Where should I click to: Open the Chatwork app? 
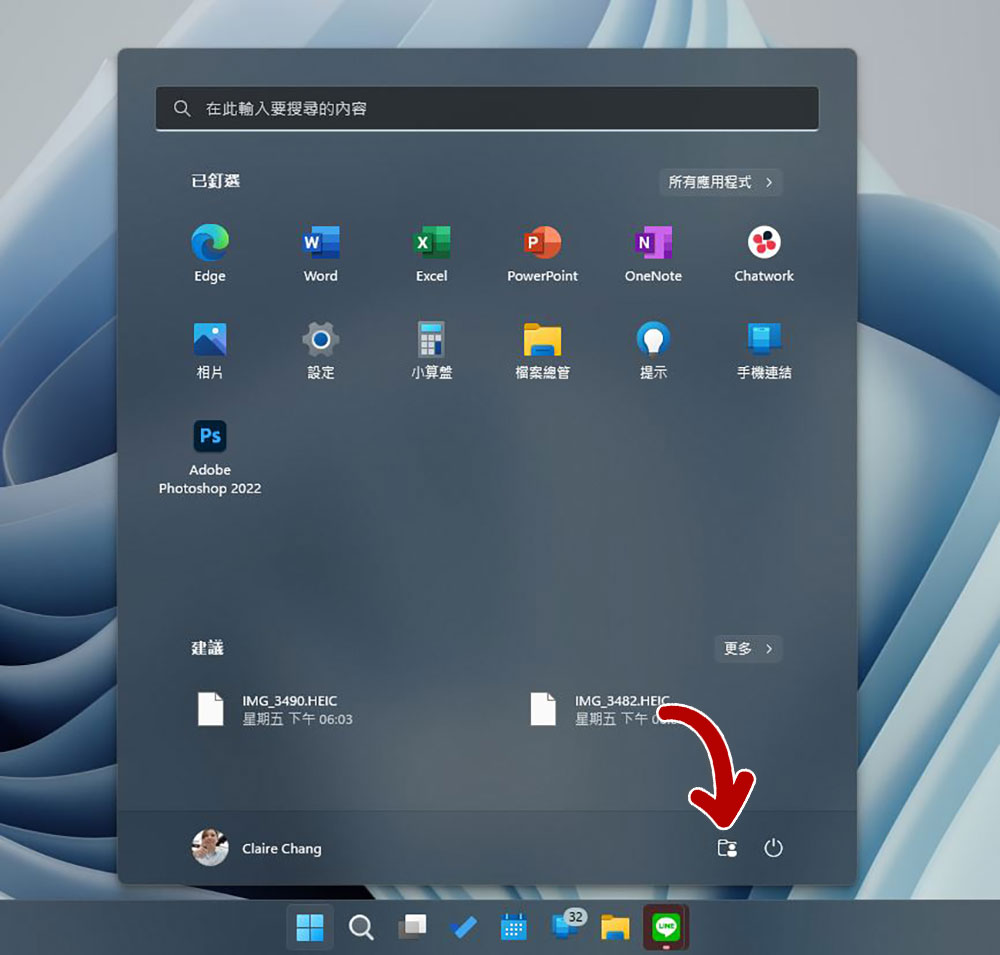point(764,253)
